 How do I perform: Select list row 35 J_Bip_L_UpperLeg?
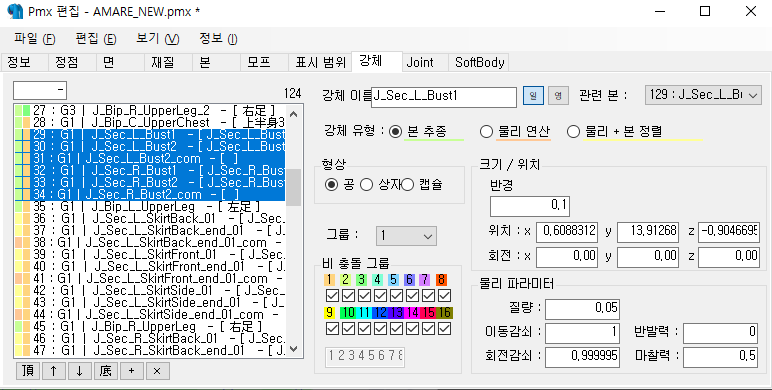(150, 206)
